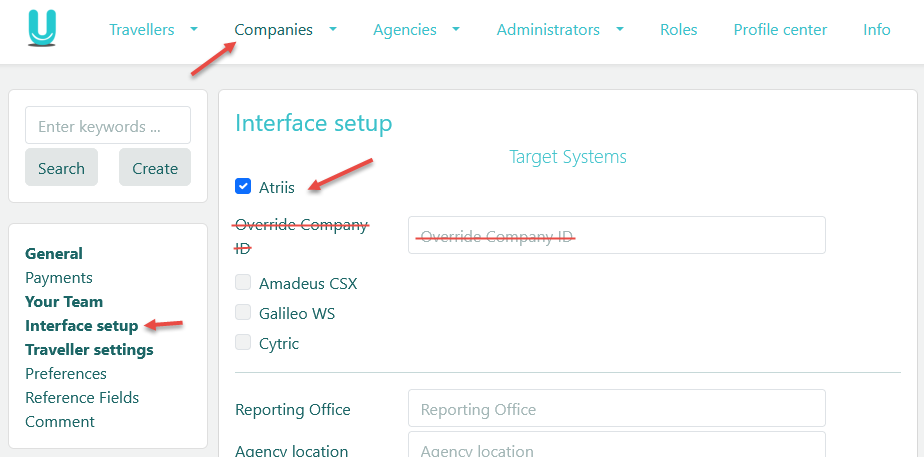
Task: Click the Umbrella logo icon
Action: click(x=42, y=29)
